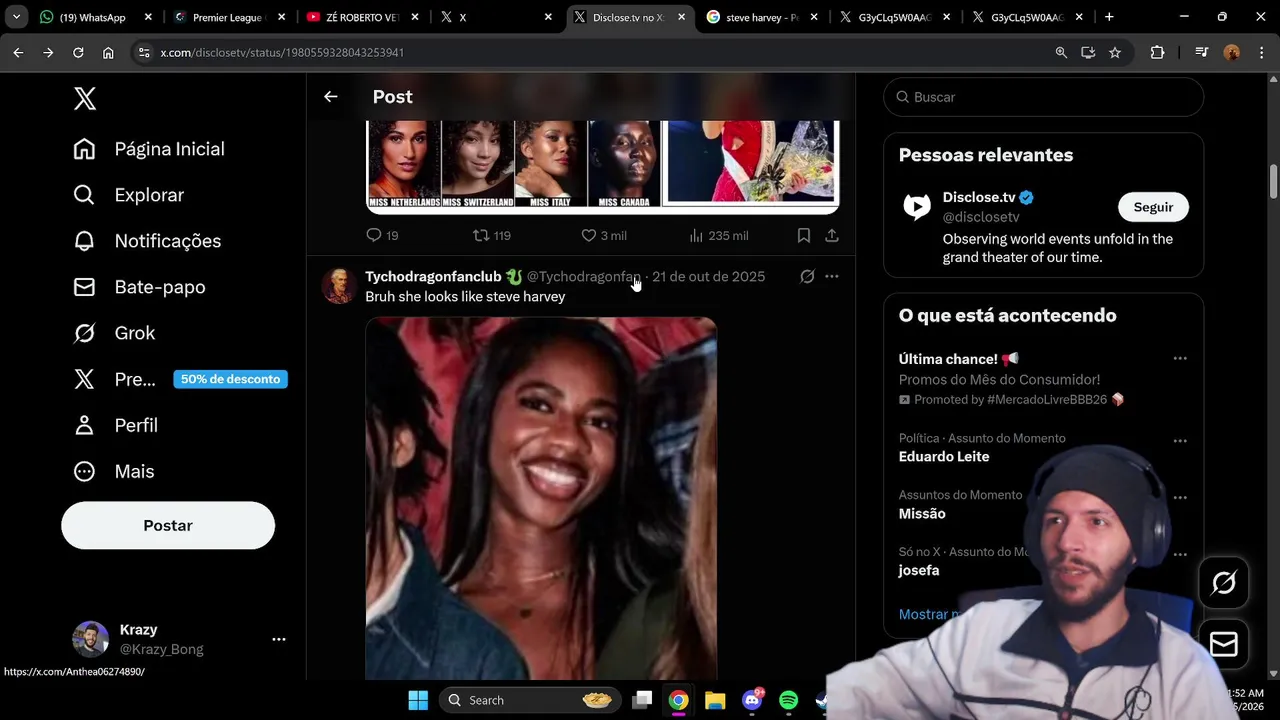This screenshot has width=1280, height=720.
Task: Open Spotify from the taskbar
Action: (x=789, y=700)
